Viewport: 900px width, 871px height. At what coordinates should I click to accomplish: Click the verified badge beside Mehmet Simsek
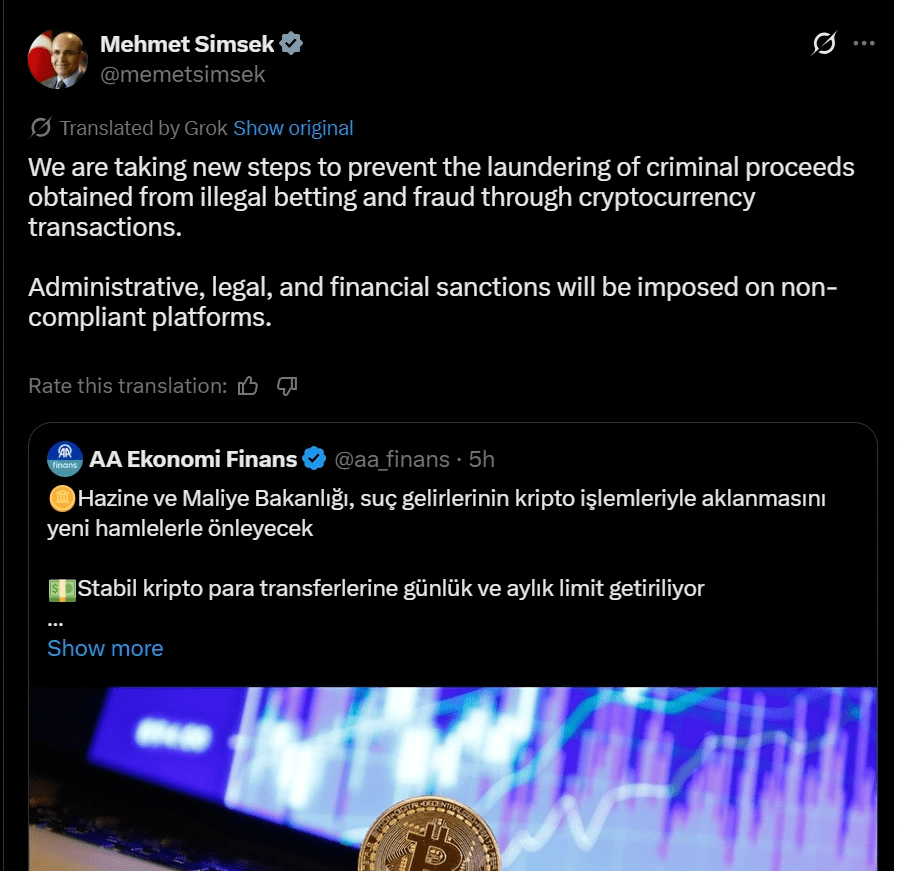pyautogui.click(x=291, y=44)
